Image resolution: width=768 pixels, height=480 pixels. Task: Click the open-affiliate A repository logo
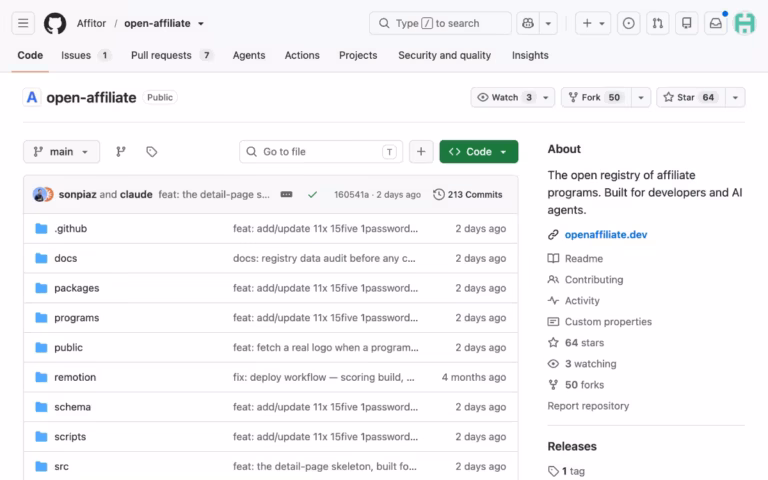pyautogui.click(x=32, y=97)
